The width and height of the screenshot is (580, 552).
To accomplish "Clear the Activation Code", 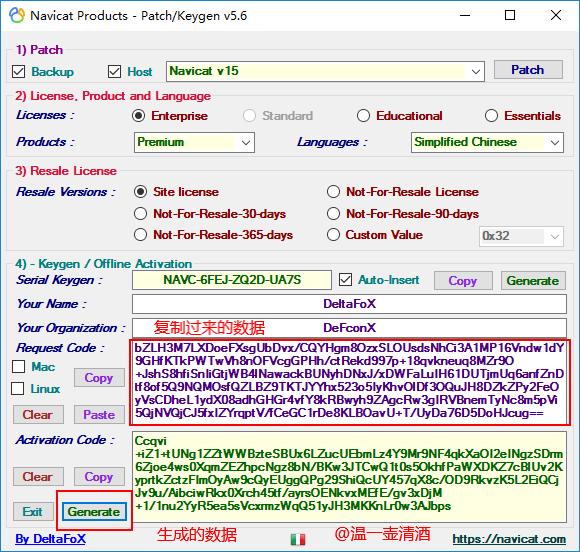I will click(38, 477).
